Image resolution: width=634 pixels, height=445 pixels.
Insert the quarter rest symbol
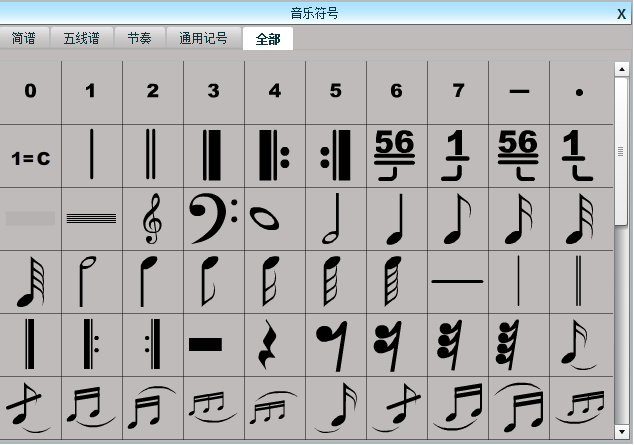[x=274, y=345]
